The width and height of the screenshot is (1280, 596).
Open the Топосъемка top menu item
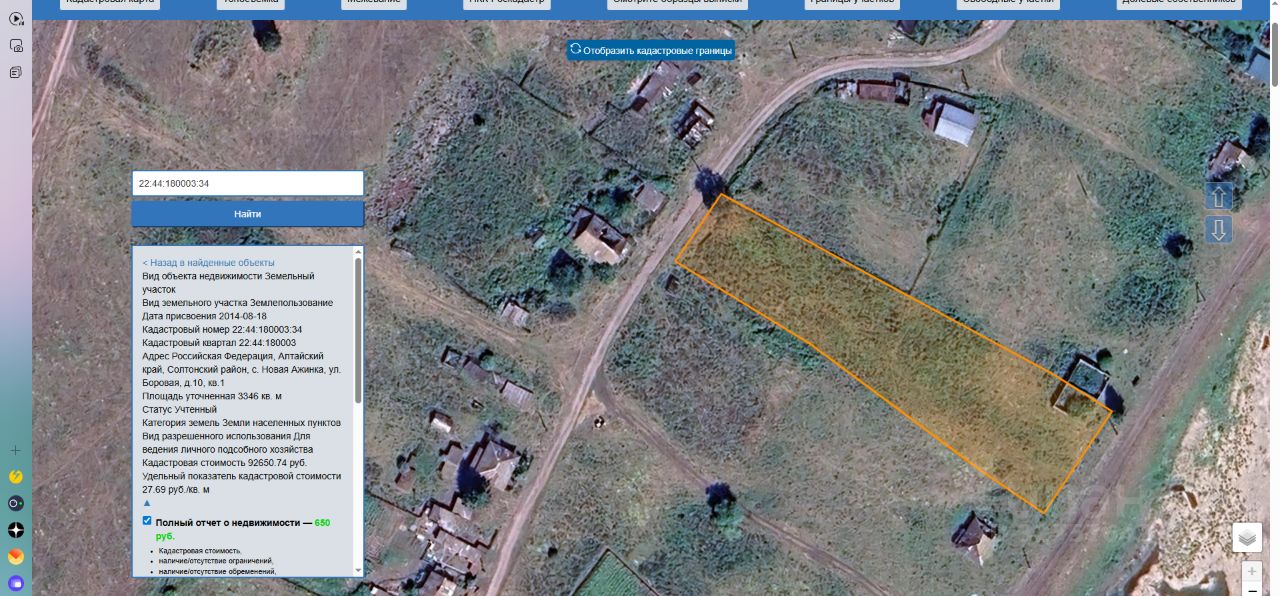coord(251,4)
